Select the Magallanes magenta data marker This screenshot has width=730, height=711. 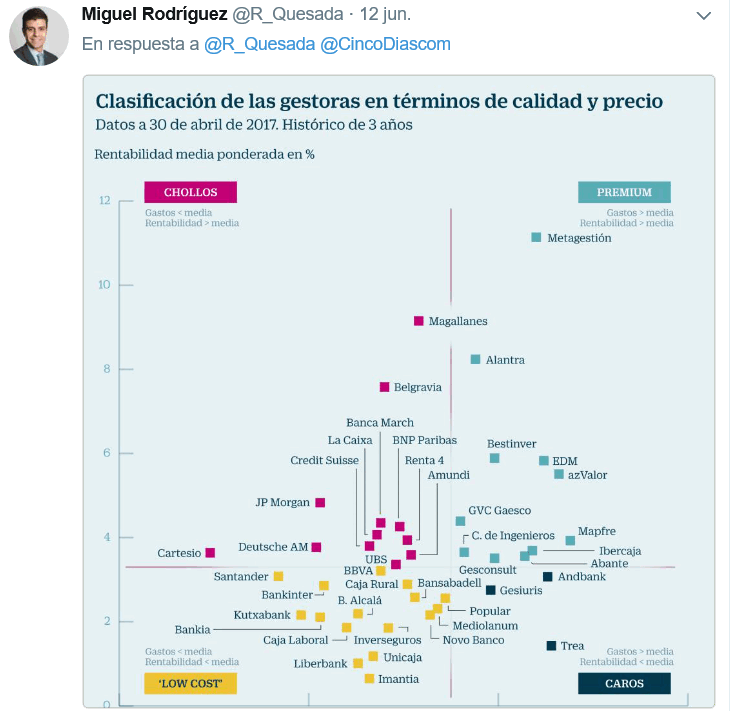coord(419,320)
